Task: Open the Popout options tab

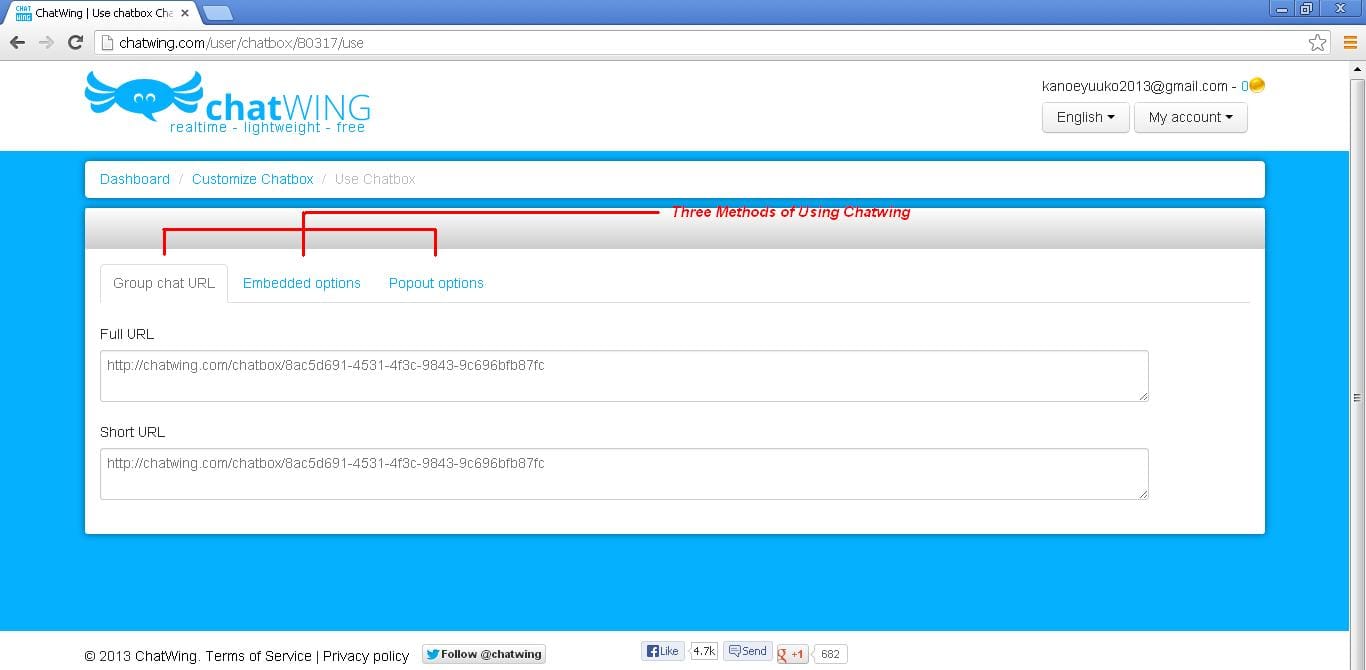Action: [x=436, y=283]
